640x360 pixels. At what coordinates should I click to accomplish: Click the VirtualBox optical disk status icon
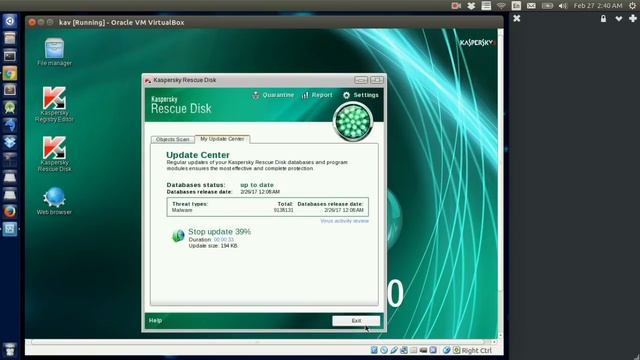coord(384,350)
